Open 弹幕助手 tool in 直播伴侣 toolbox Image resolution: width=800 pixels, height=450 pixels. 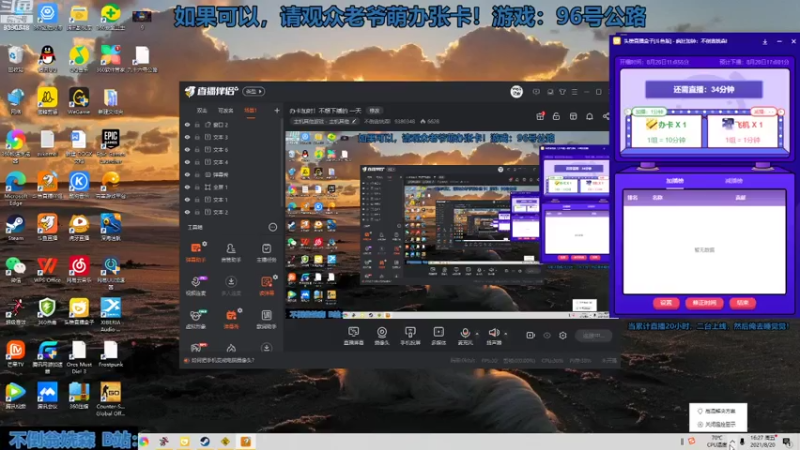[x=196, y=252]
